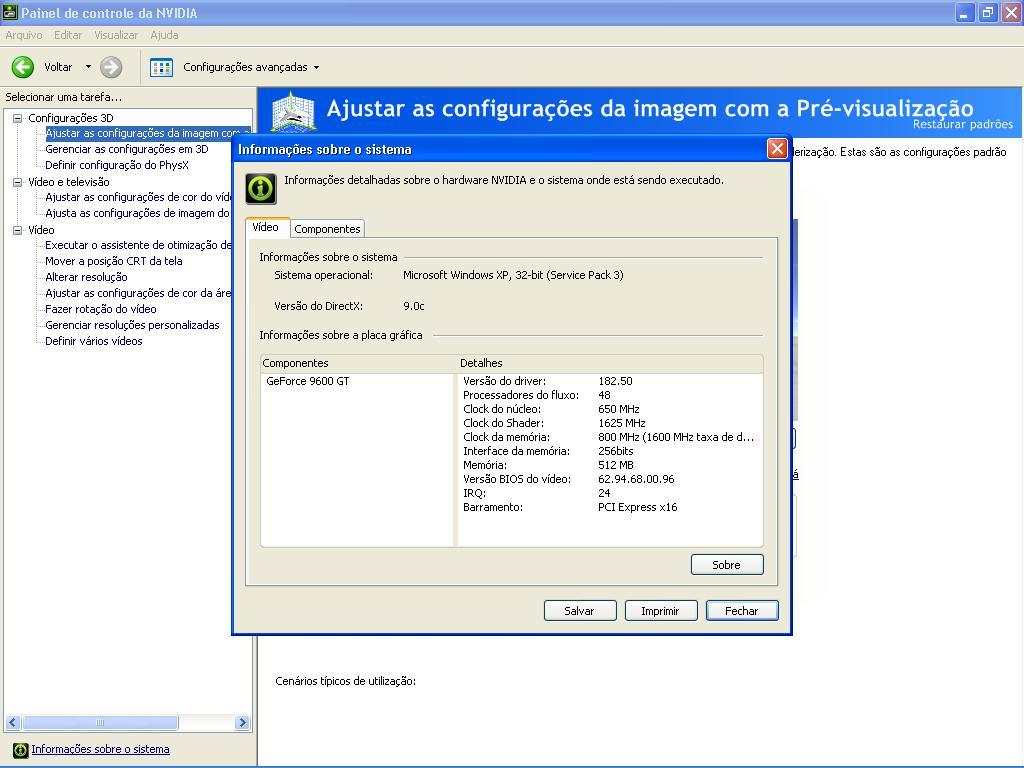
Task: Click the Clock da memória value 800 MHz
Action: 676,438
